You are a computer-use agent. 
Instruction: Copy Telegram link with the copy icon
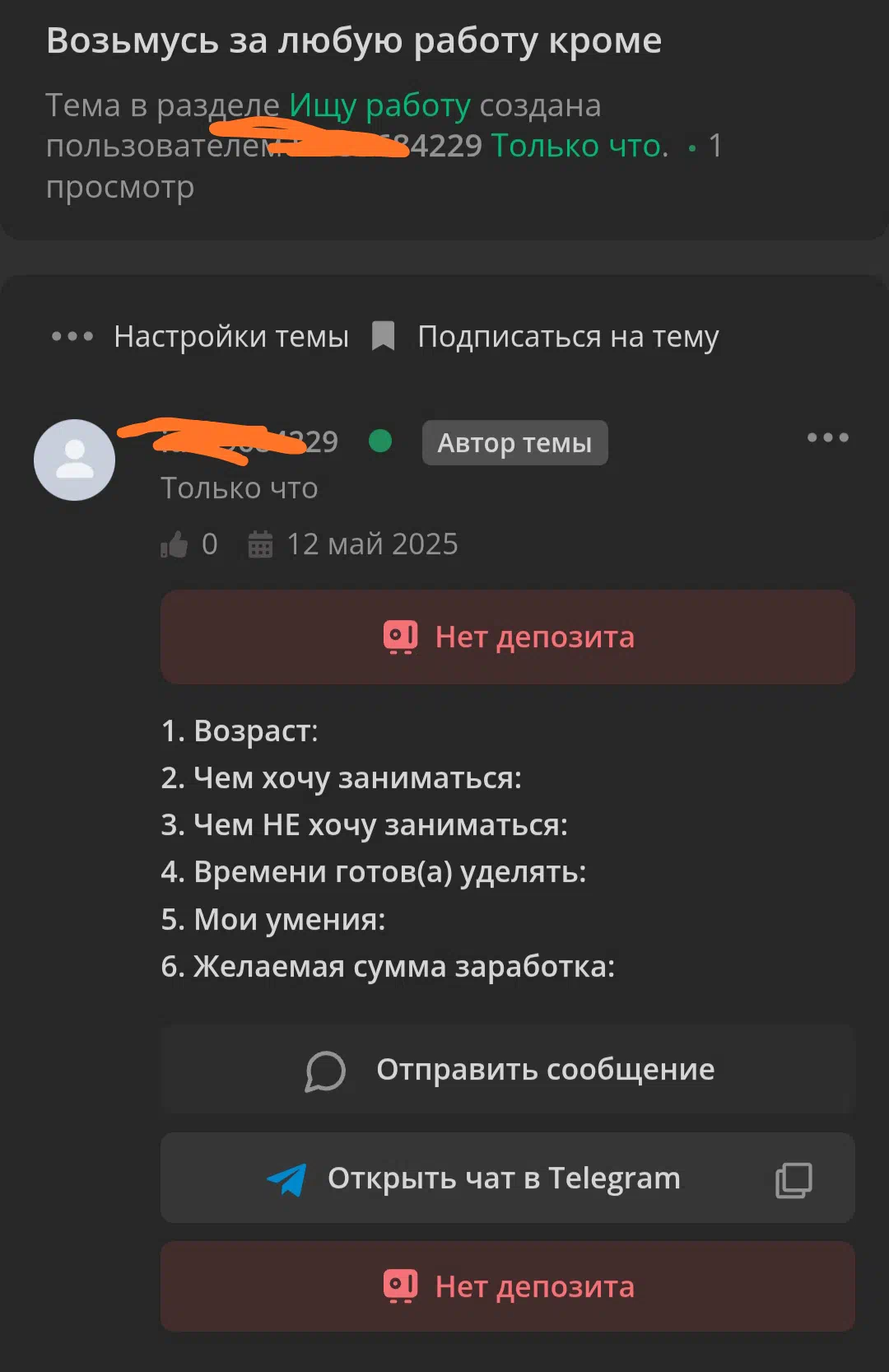(794, 1179)
